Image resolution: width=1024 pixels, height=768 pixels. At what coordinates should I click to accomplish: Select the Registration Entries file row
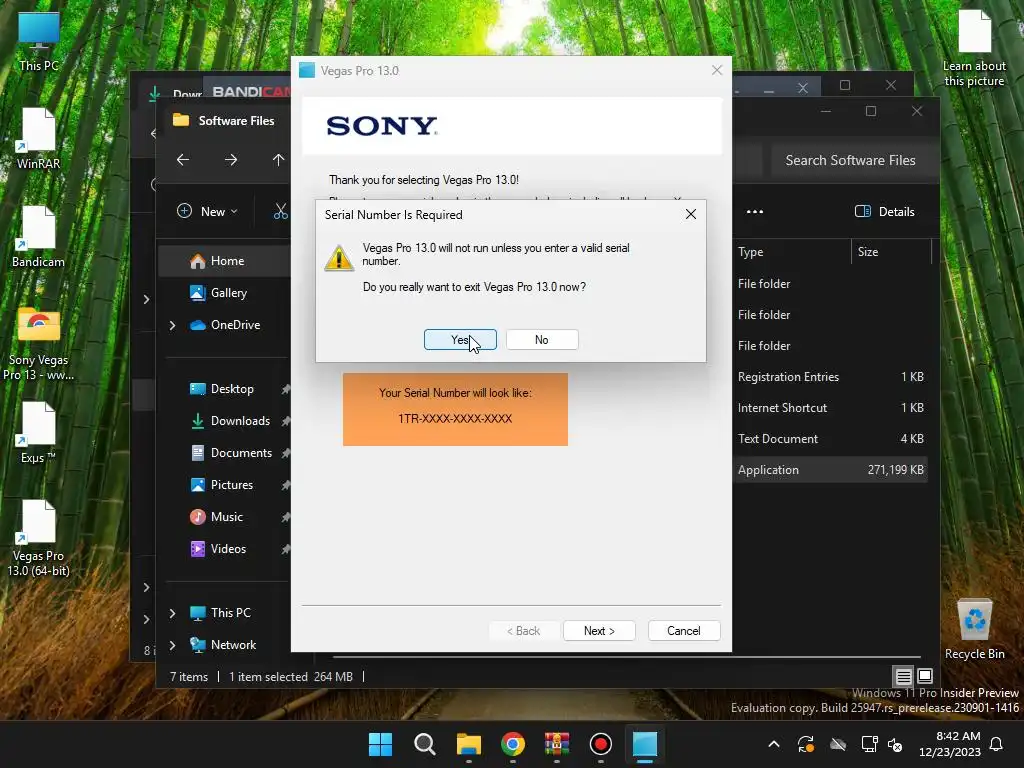point(830,377)
